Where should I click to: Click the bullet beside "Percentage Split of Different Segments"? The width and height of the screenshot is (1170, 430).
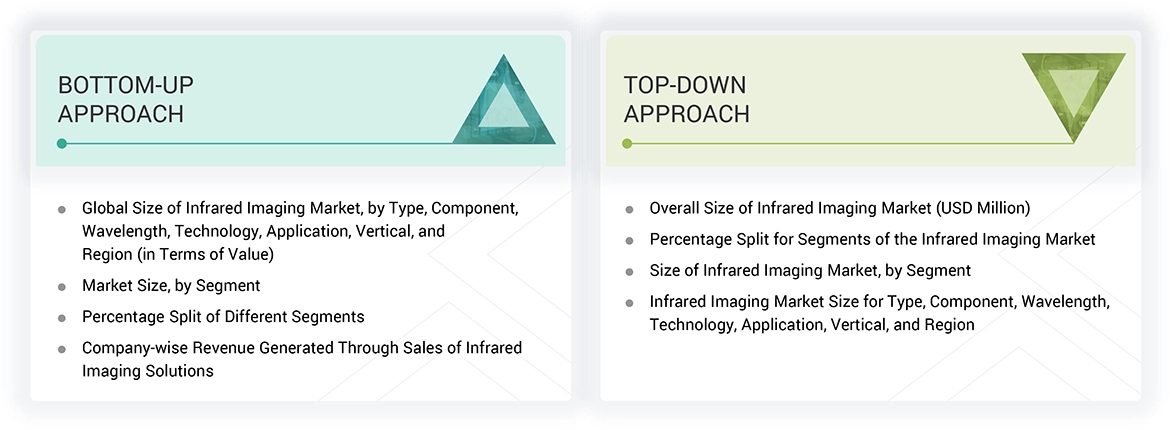tap(62, 318)
